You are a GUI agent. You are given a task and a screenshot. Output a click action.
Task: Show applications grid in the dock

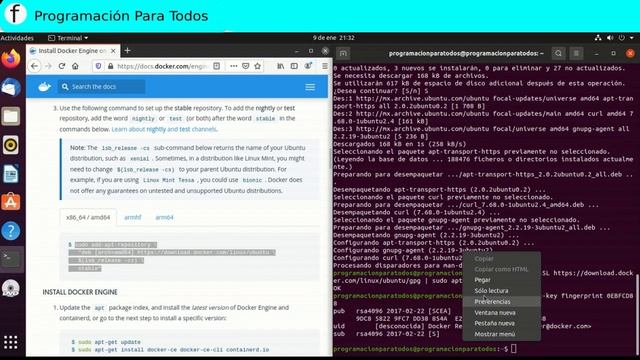[11, 342]
